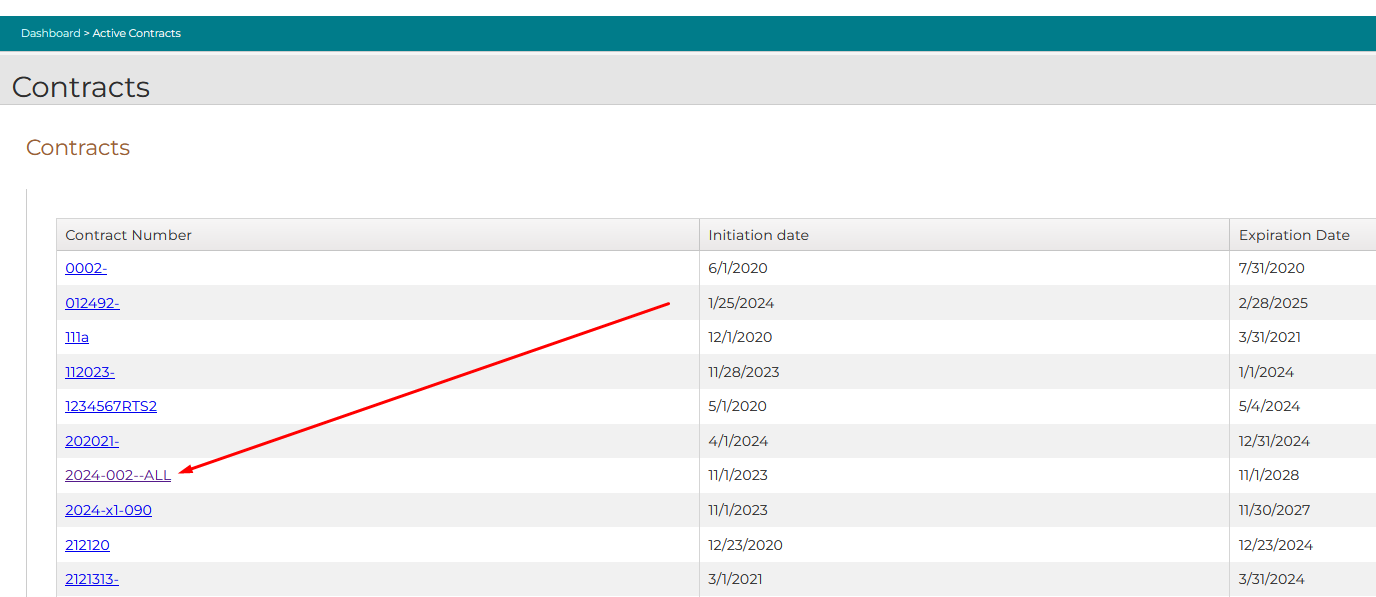Click the brown Contracts section heading

[78, 148]
